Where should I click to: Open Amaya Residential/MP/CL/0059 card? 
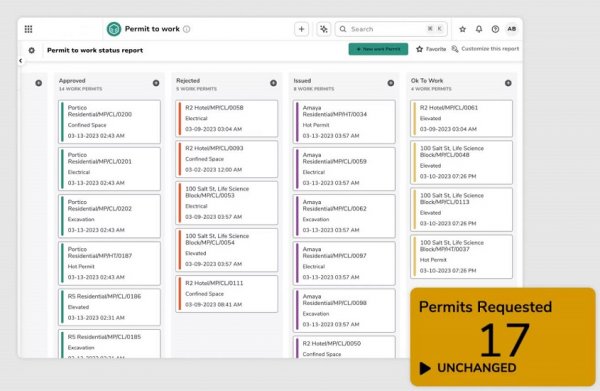click(344, 169)
